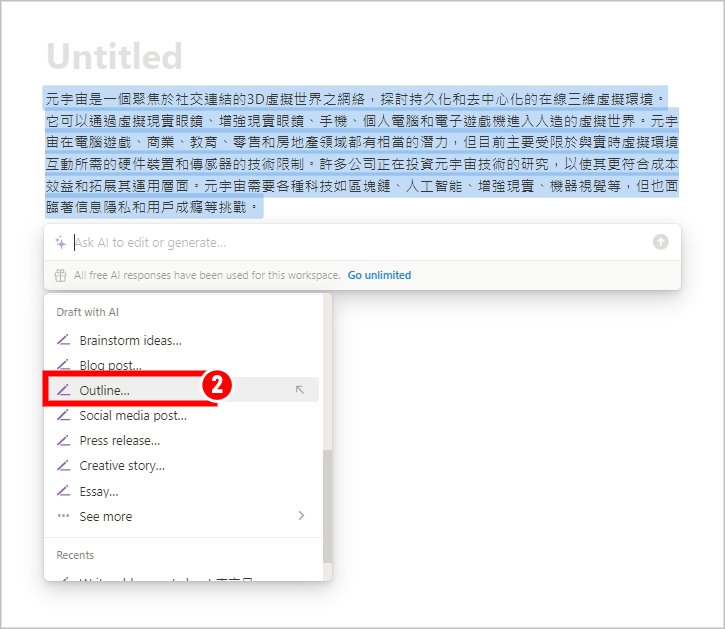The width and height of the screenshot is (725, 629).
Task: Choose Blog post... option
Action: [x=184, y=365]
